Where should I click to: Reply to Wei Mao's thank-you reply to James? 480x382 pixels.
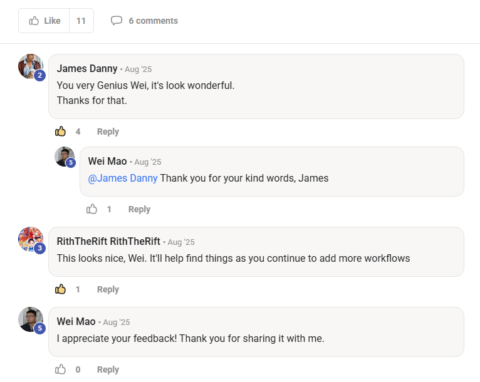pyautogui.click(x=139, y=209)
